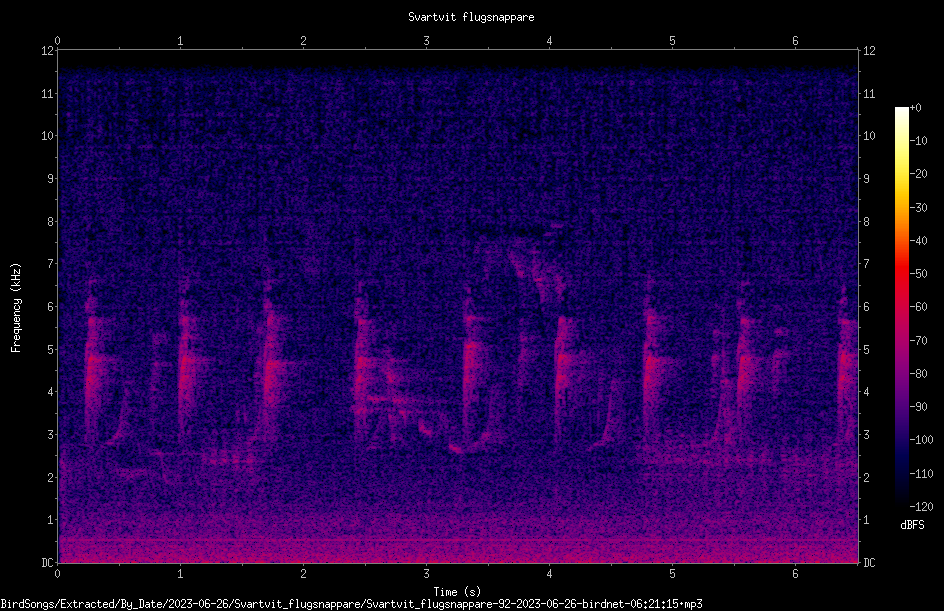Image resolution: width=944 pixels, height=611 pixels.
Task: Click the '-90' color scale value
Action: click(x=919, y=407)
